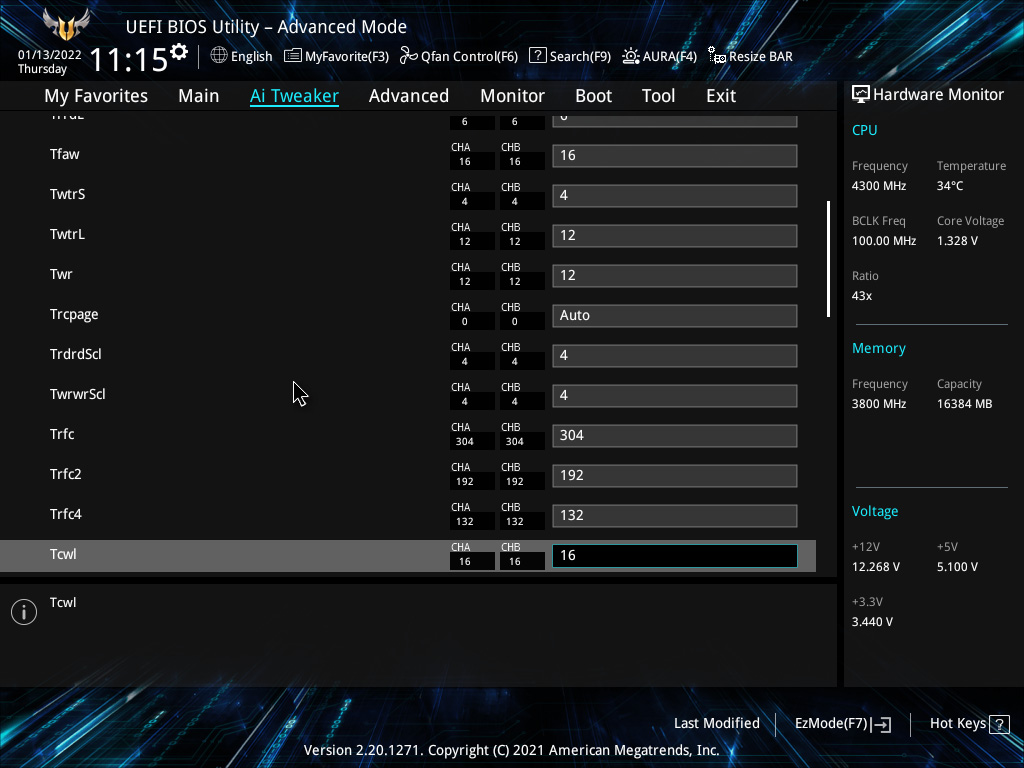Open the MyFavorite(F3) list icon
Viewport: 1024px width, 768px height.
click(x=293, y=56)
